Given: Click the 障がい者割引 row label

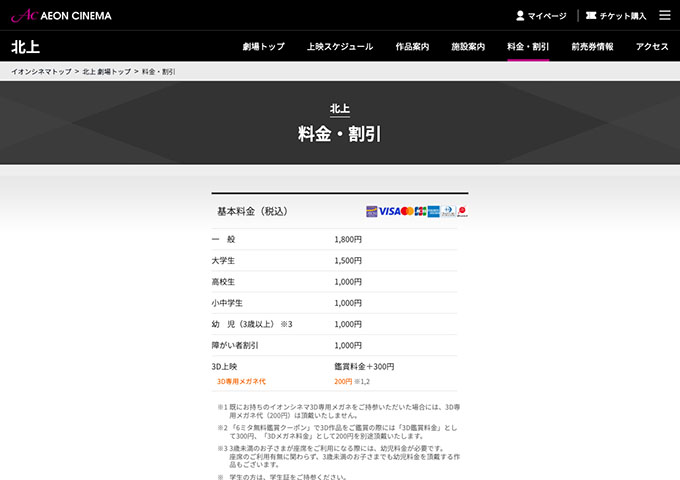Looking at the screenshot, I should (x=235, y=346).
